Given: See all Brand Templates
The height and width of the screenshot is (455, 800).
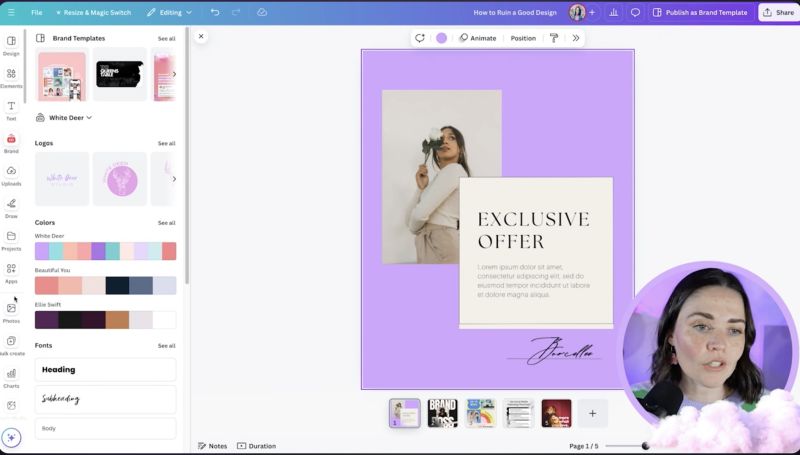Looking at the screenshot, I should (x=166, y=39).
